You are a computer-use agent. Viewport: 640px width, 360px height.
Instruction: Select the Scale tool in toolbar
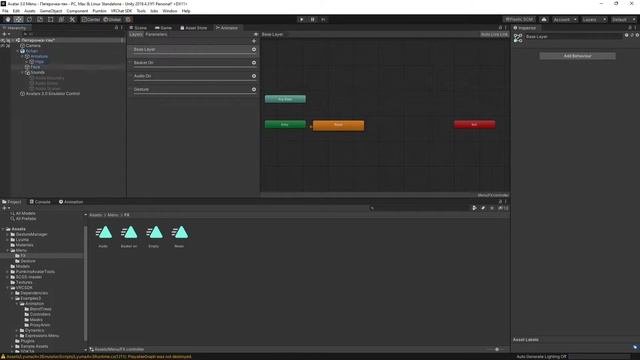pos(40,19)
